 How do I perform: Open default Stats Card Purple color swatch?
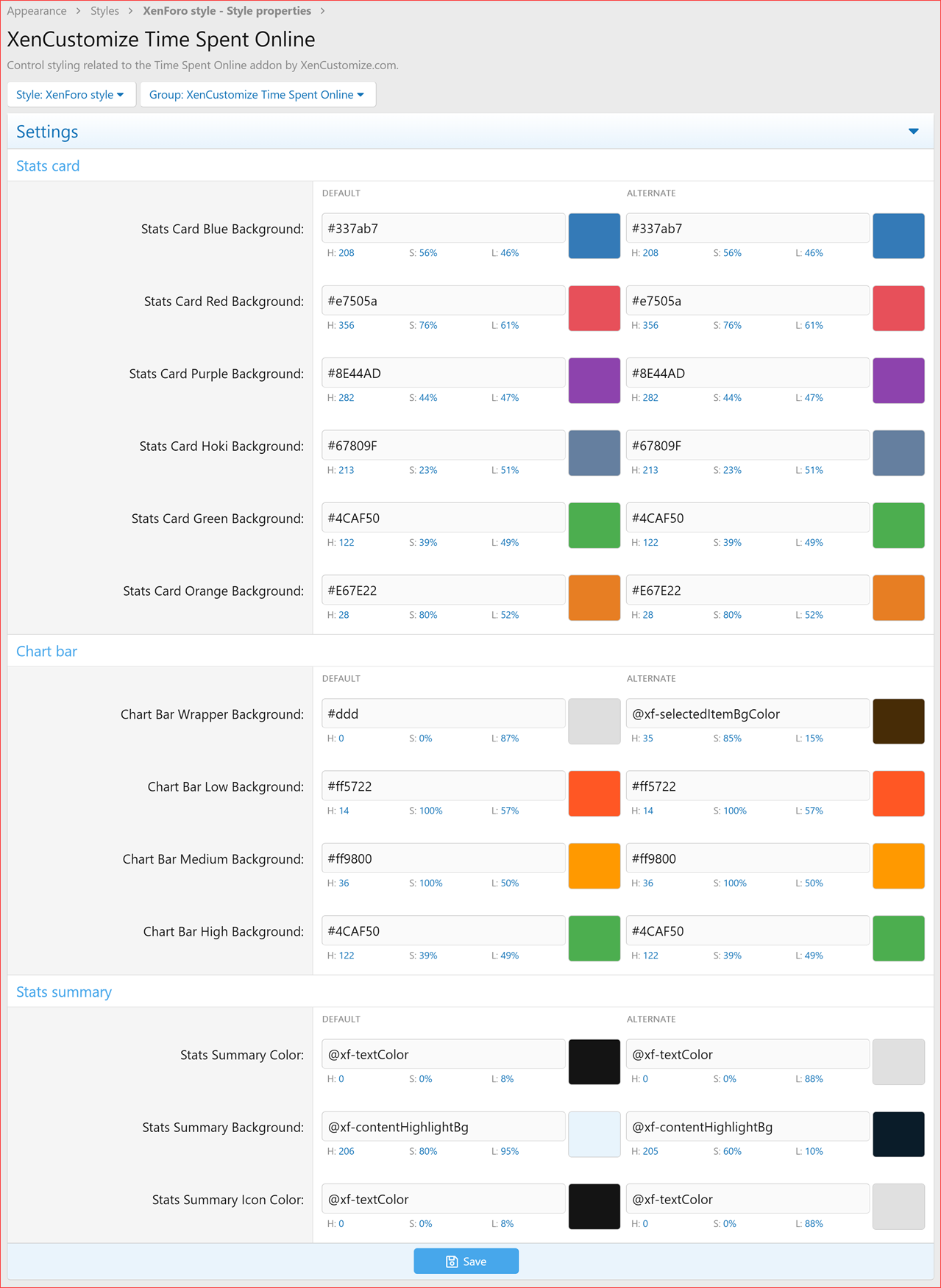click(594, 381)
